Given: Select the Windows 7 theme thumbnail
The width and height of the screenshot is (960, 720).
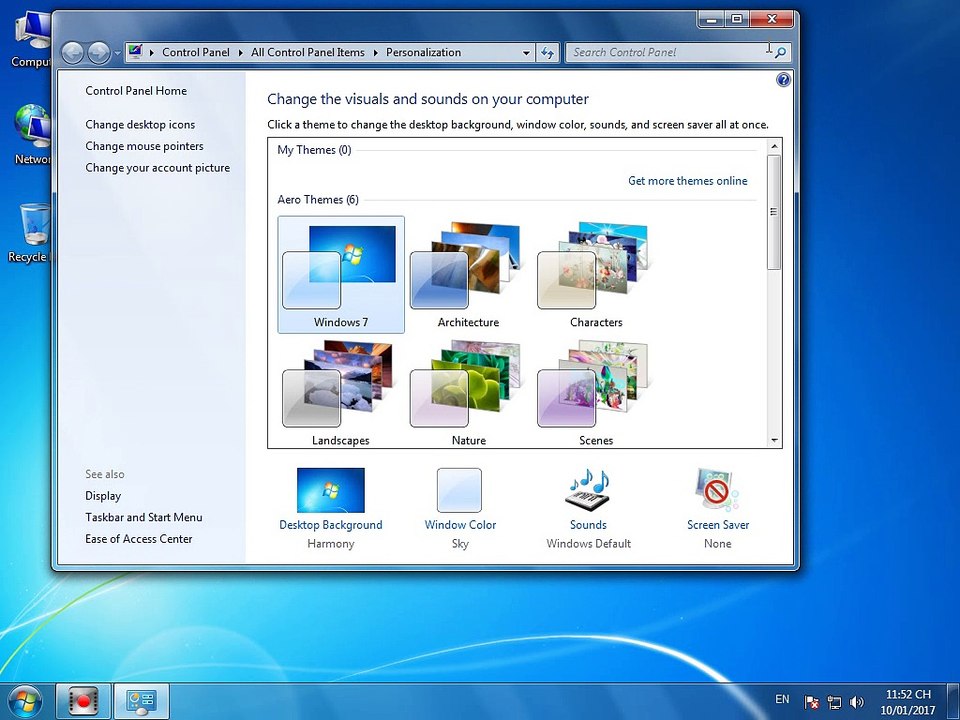Looking at the screenshot, I should click(x=341, y=274).
